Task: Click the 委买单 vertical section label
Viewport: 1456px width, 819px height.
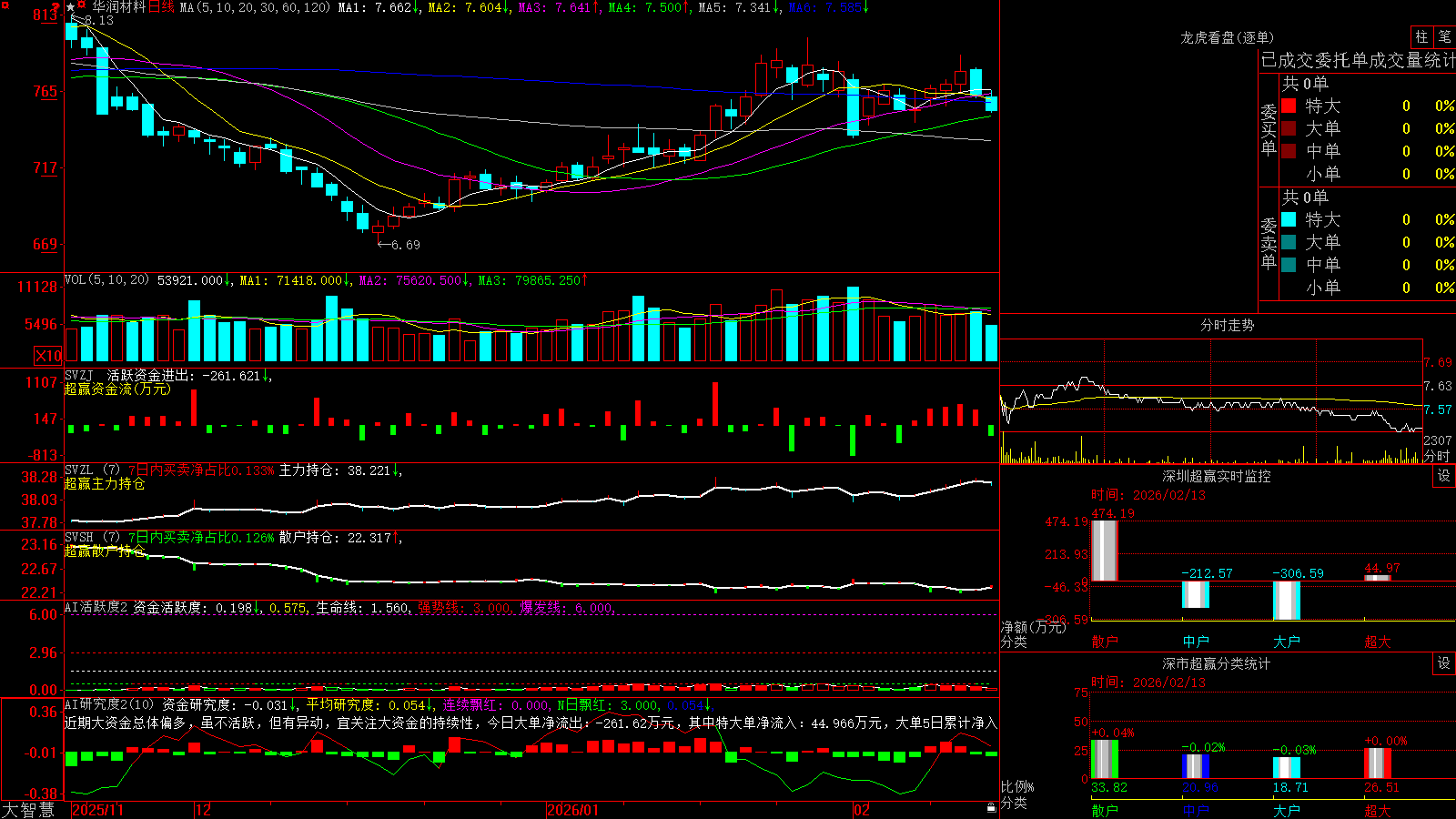Action: [x=1269, y=129]
